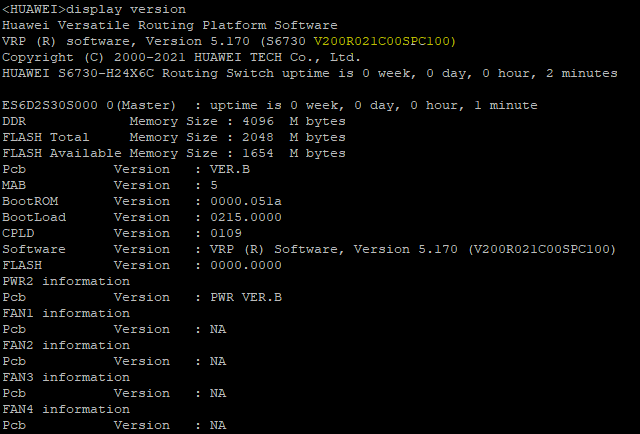This screenshot has width=640, height=434.
Task: Click the CPLD version 0109
Action: coord(226,233)
